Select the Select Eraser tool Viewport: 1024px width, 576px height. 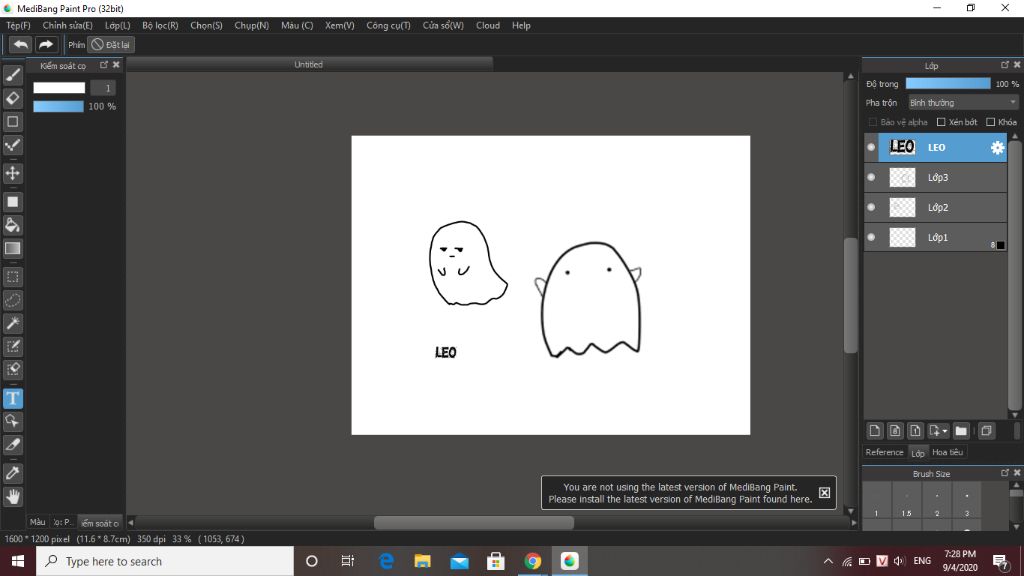tap(12, 370)
